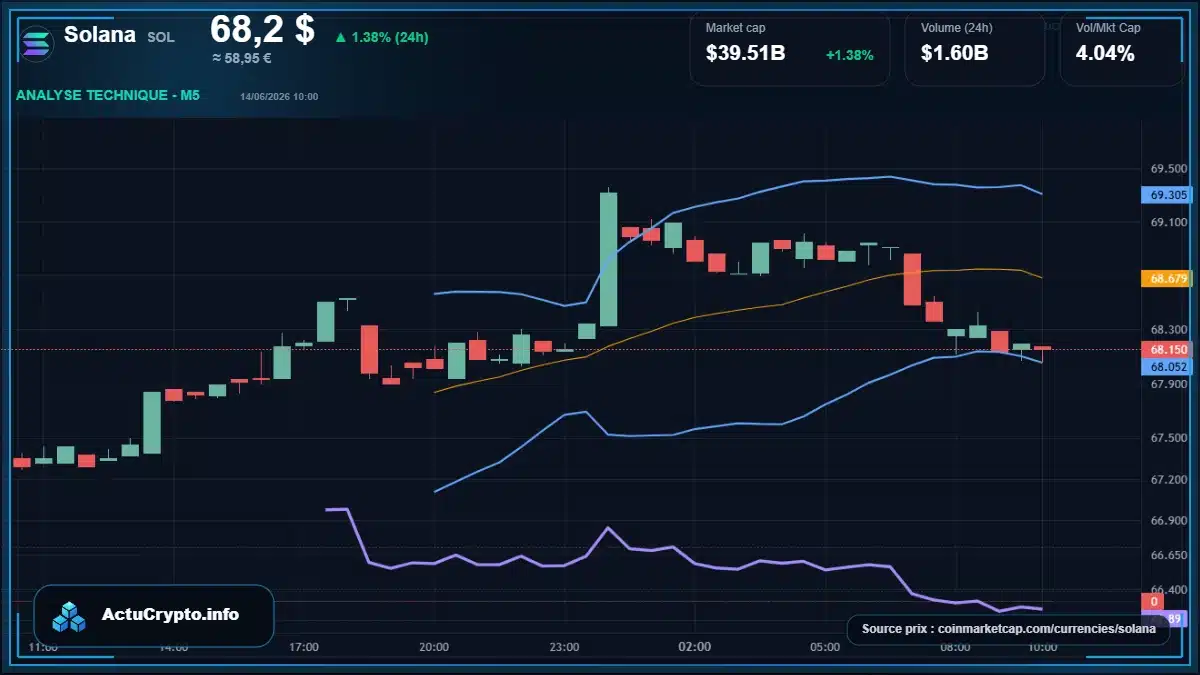Screen dimensions: 1200x675
Task: Click the +1.38% market cap change
Action: pos(849,55)
